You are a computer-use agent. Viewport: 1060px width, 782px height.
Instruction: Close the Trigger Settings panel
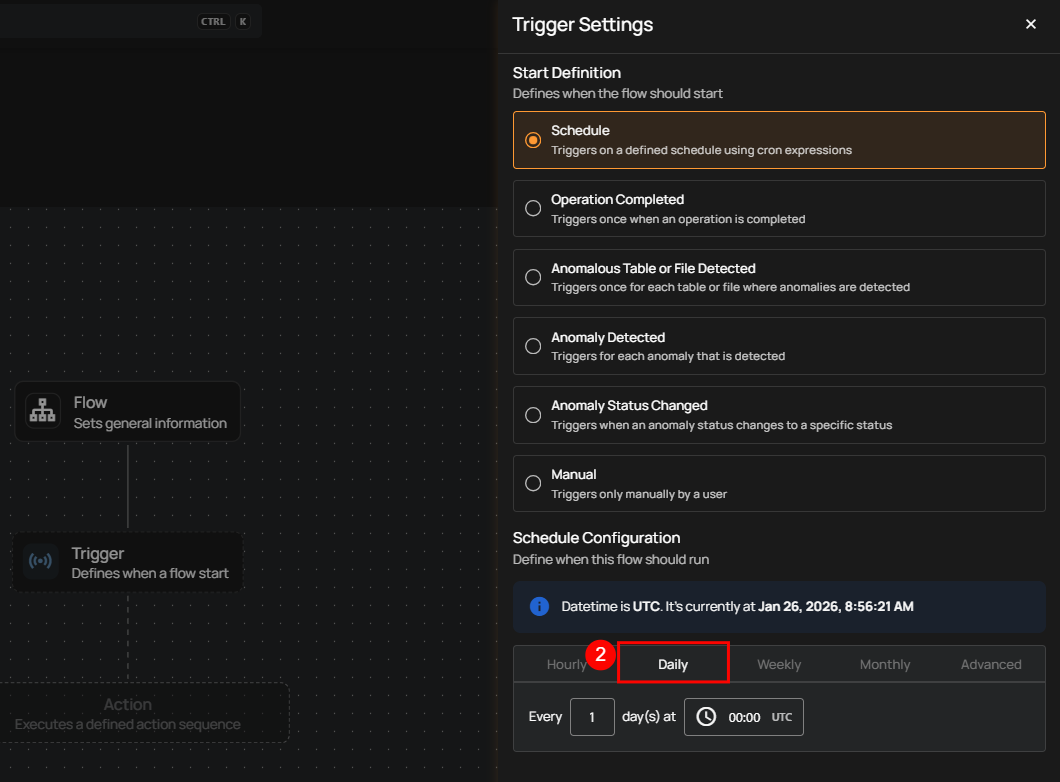click(x=1030, y=24)
